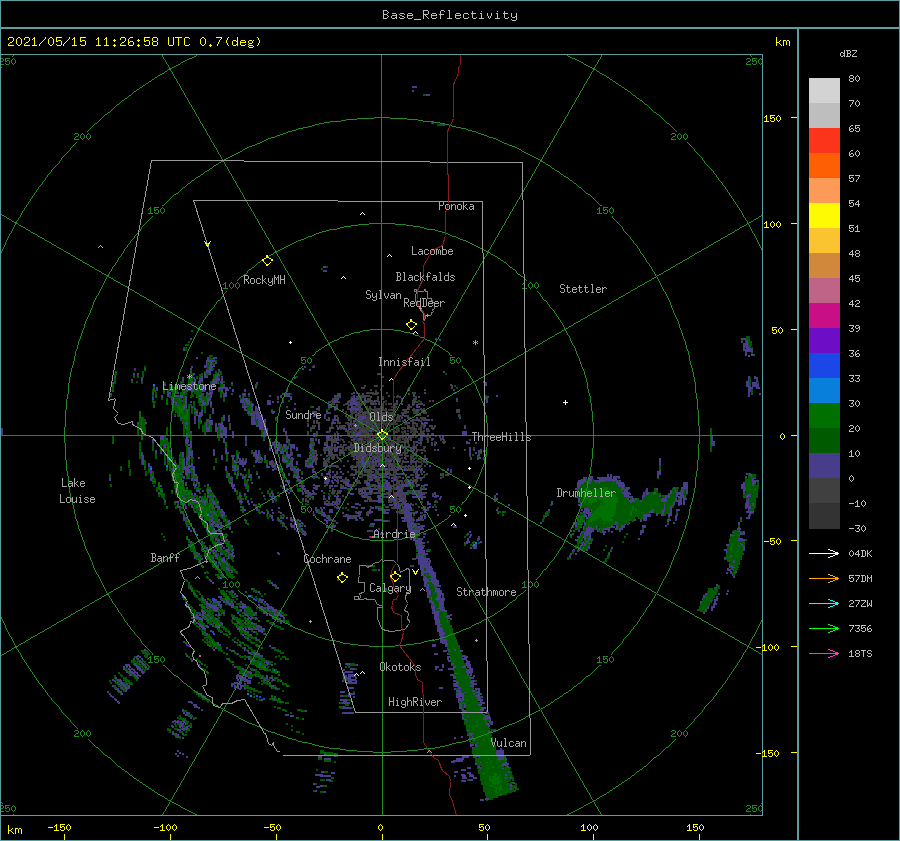Pick the magenta 42 dBZ color swatch
The image size is (900, 841).
[x=824, y=315]
